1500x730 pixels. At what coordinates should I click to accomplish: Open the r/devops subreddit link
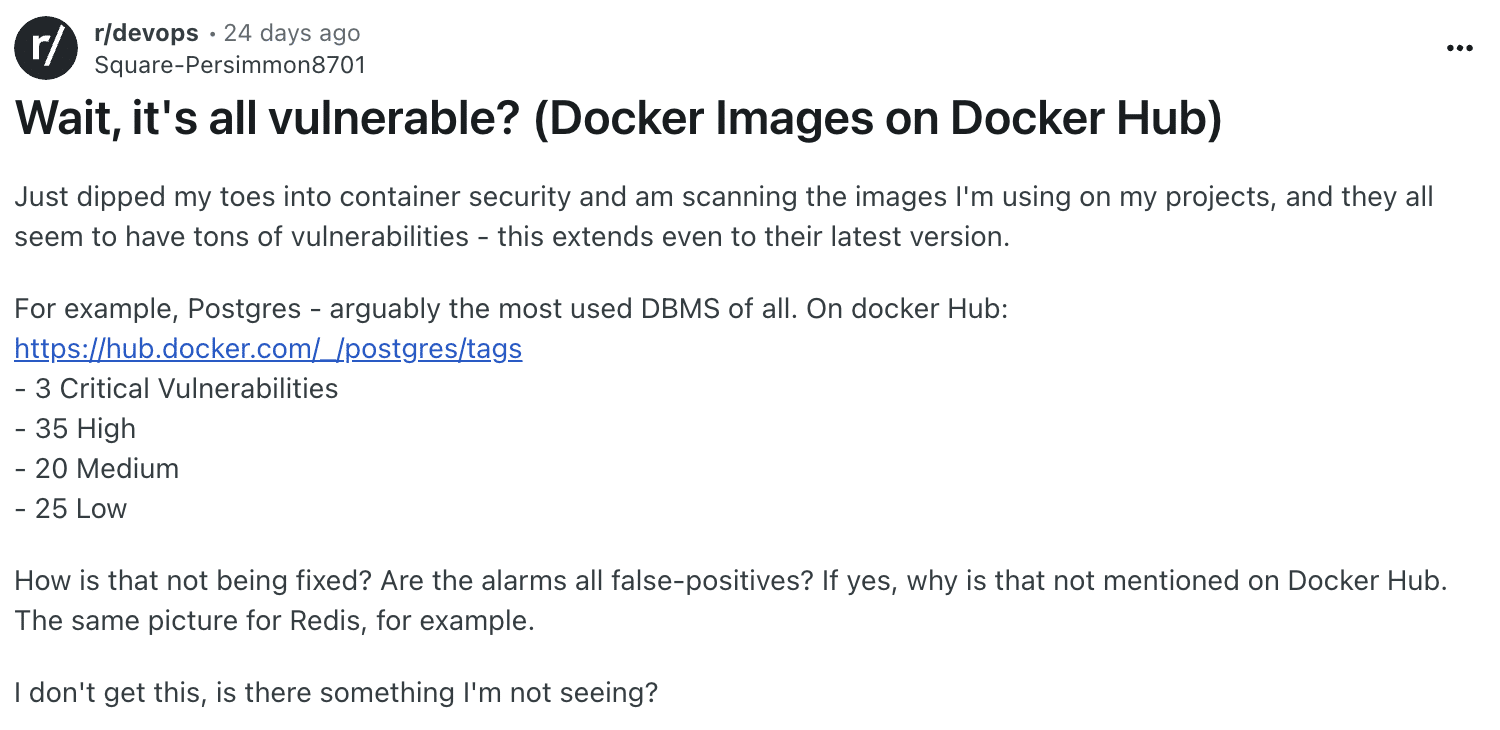145,33
